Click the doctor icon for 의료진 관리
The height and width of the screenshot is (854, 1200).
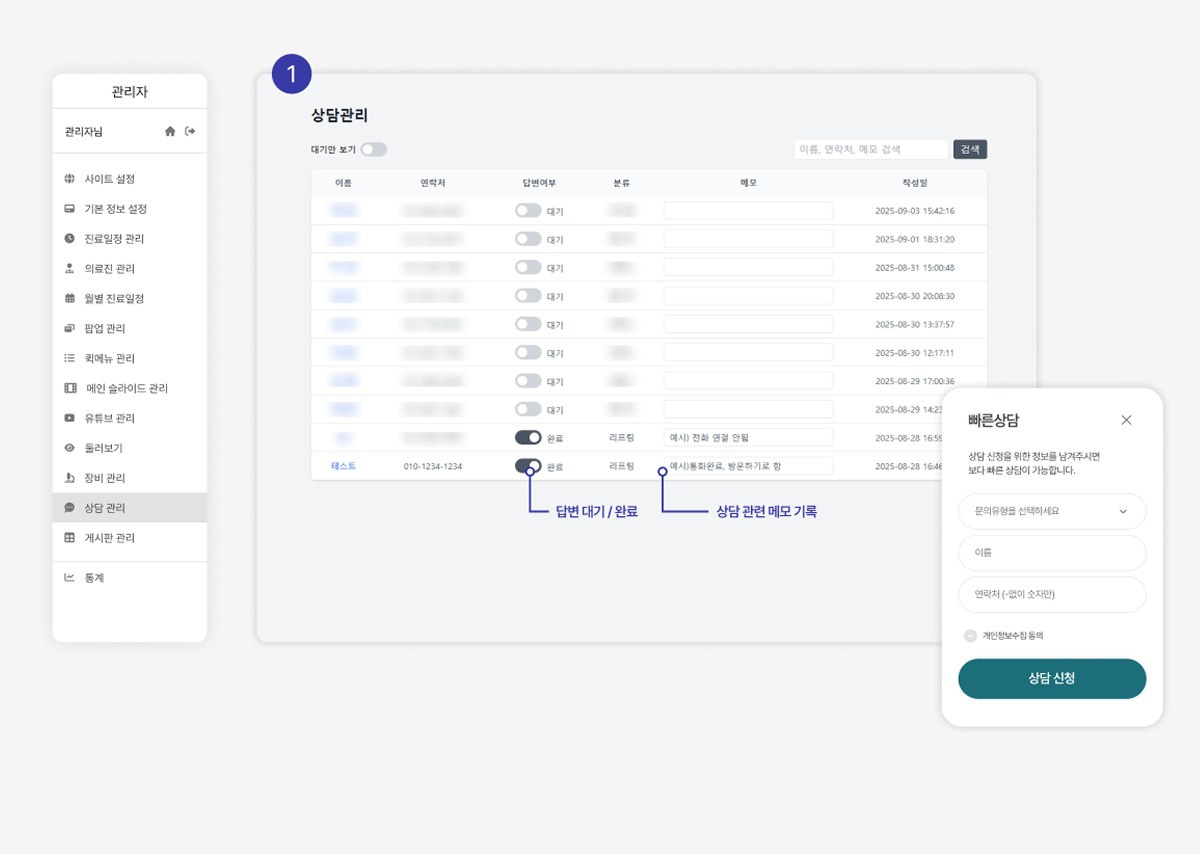click(69, 269)
